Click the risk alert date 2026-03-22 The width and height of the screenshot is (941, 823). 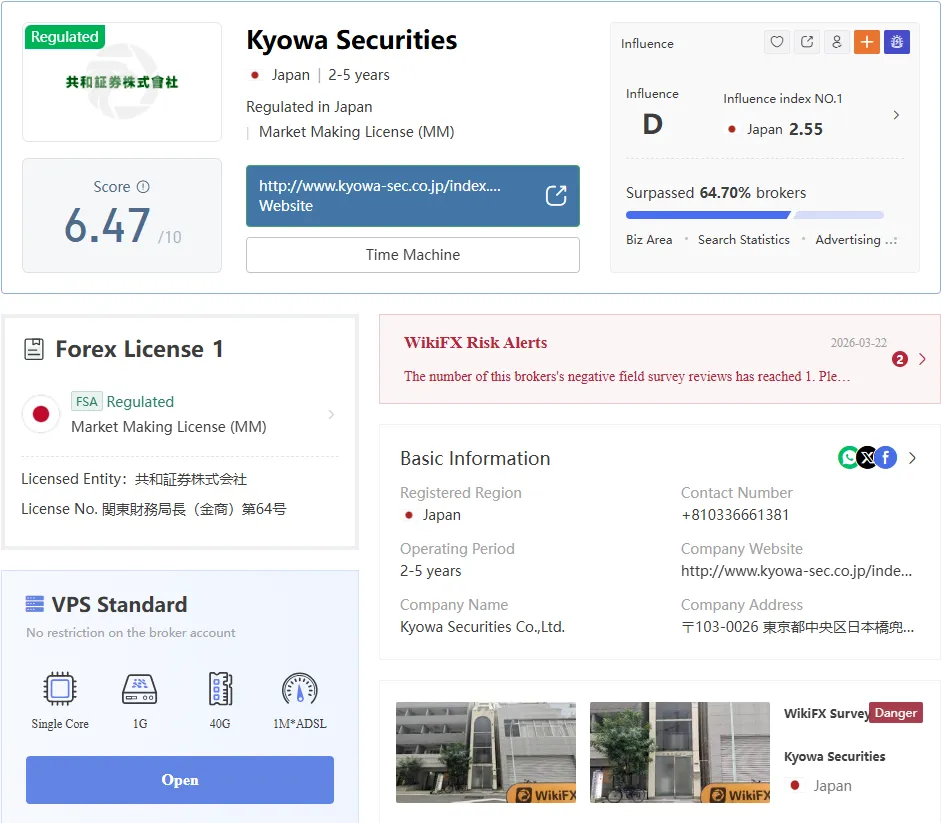[x=858, y=343]
